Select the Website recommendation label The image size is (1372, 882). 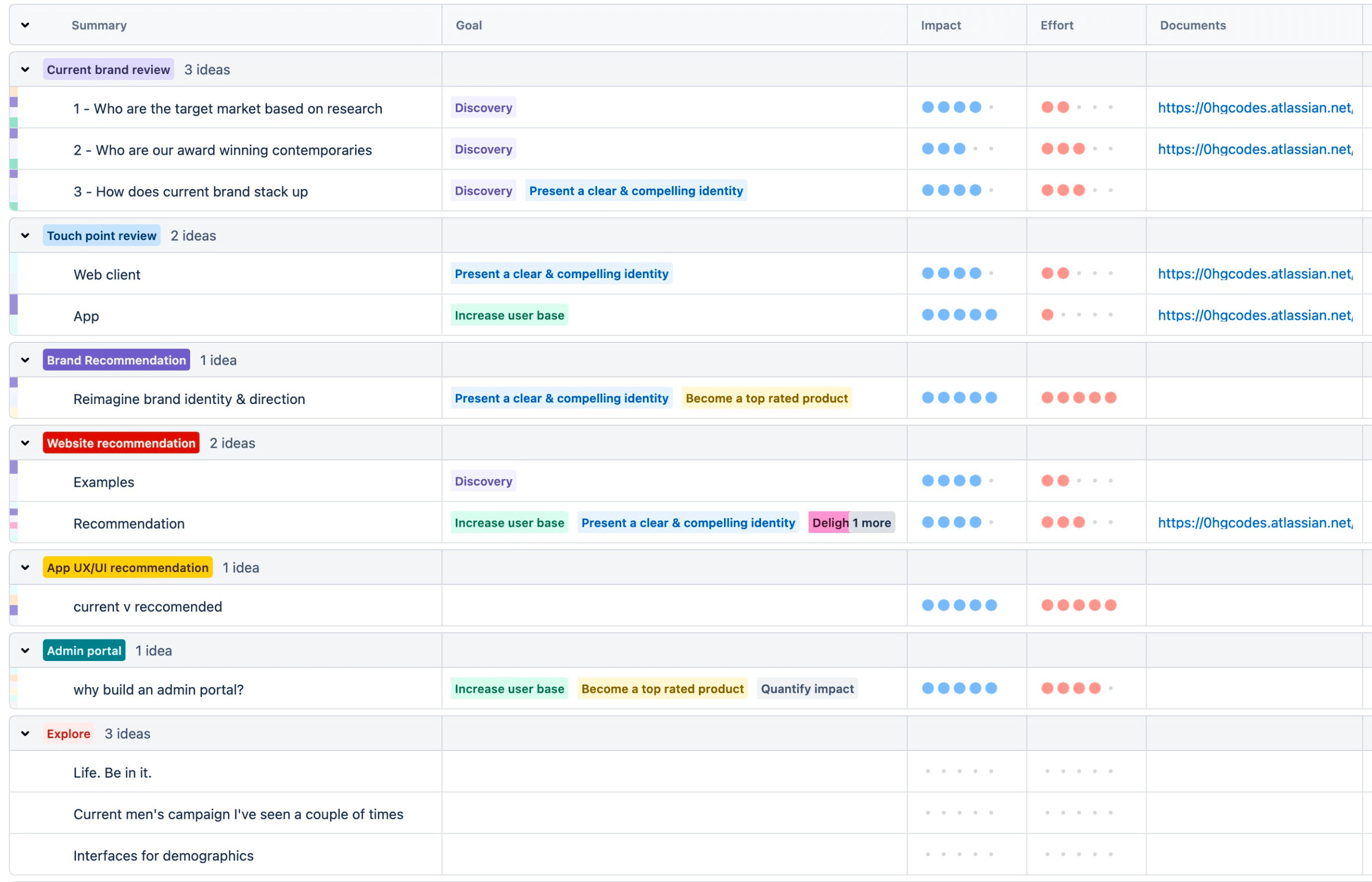tap(121, 443)
